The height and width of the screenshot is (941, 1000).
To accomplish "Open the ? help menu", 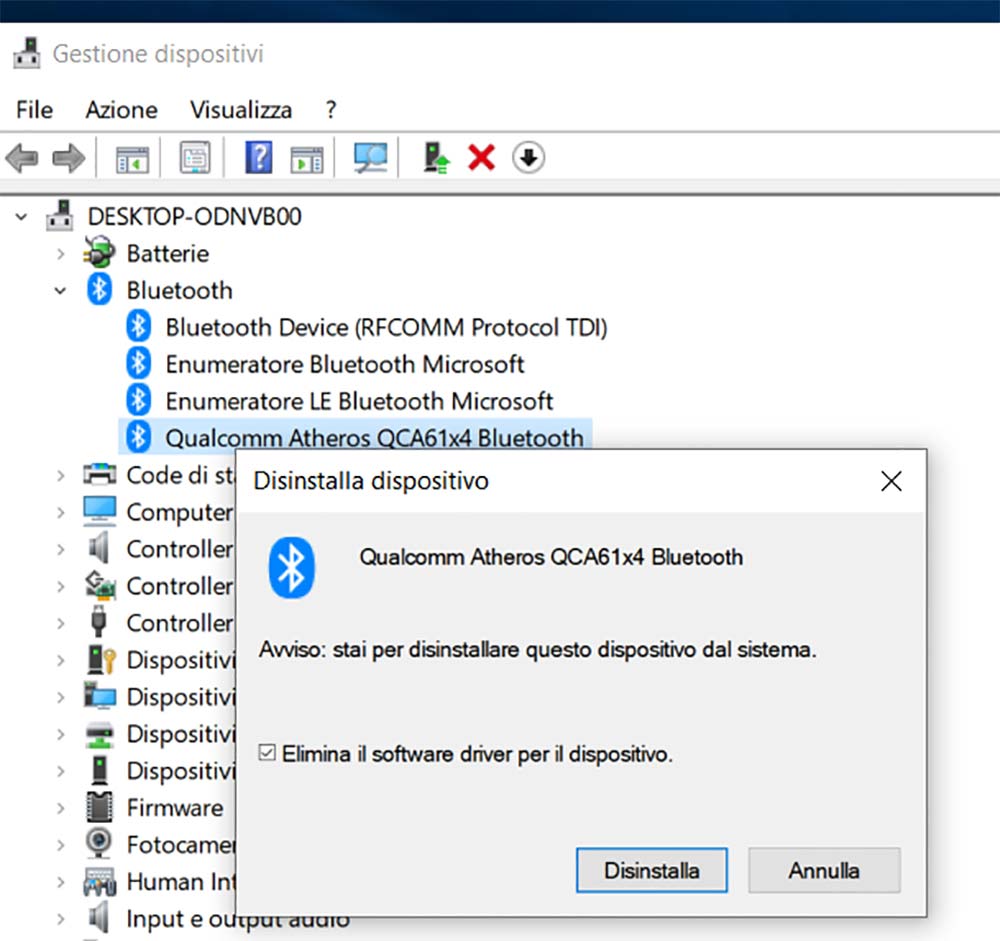I will click(x=330, y=110).
